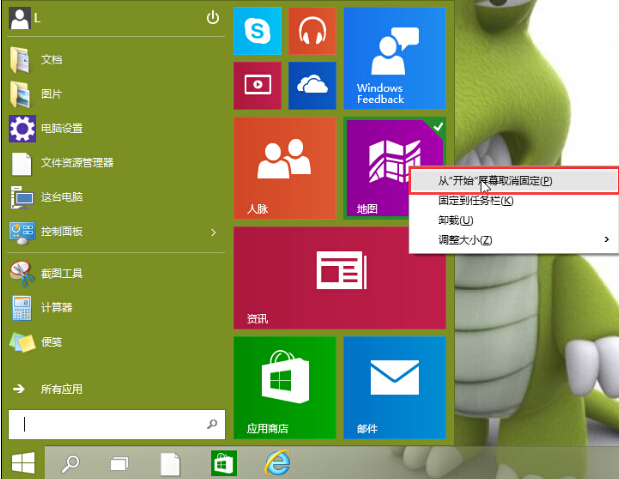Toggle the checkmark on the Maps tile
The image size is (619, 479).
click(437, 127)
